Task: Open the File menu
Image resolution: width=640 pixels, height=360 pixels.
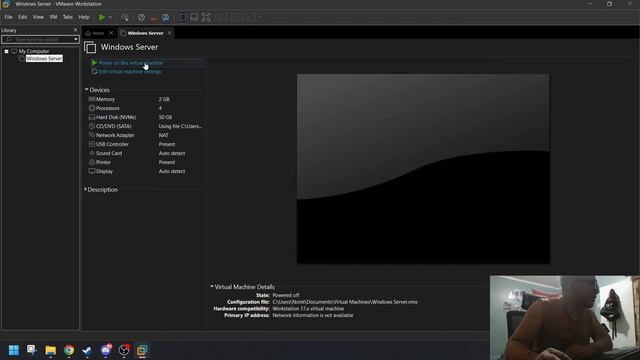Action: 8,17
